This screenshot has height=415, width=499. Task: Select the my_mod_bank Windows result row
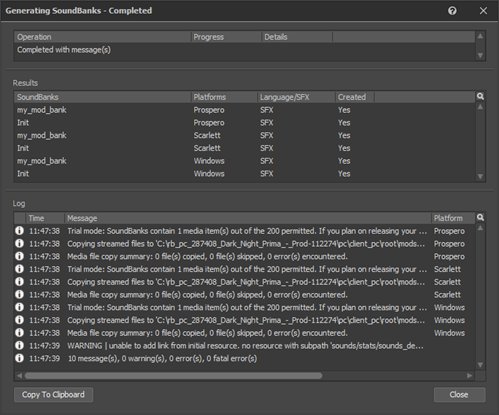click(245, 161)
